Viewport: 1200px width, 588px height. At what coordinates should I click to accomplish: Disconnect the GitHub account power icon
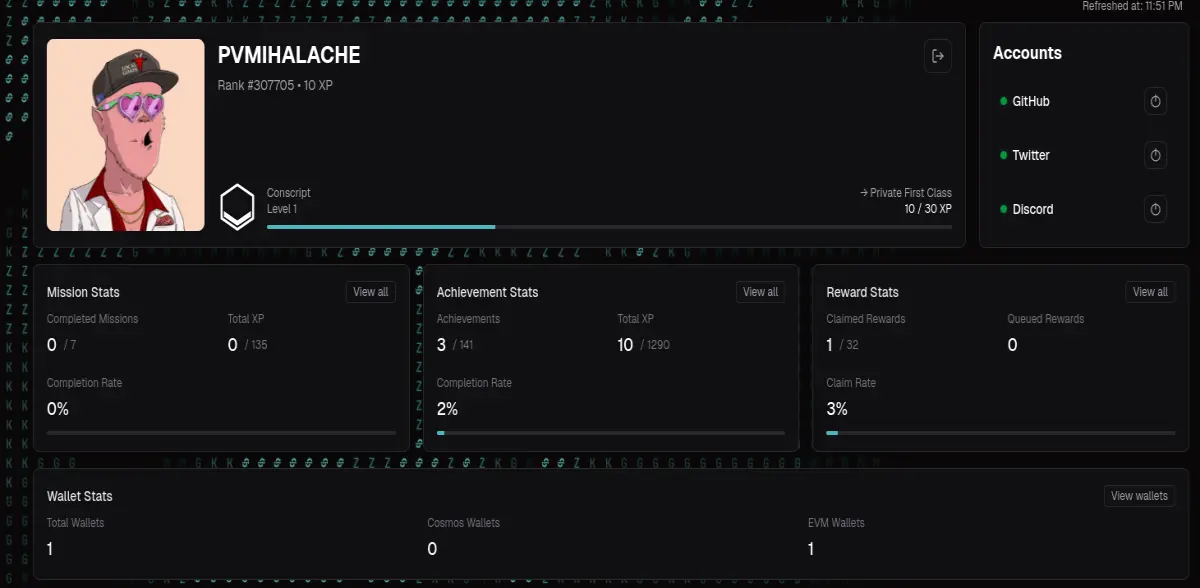(1155, 101)
